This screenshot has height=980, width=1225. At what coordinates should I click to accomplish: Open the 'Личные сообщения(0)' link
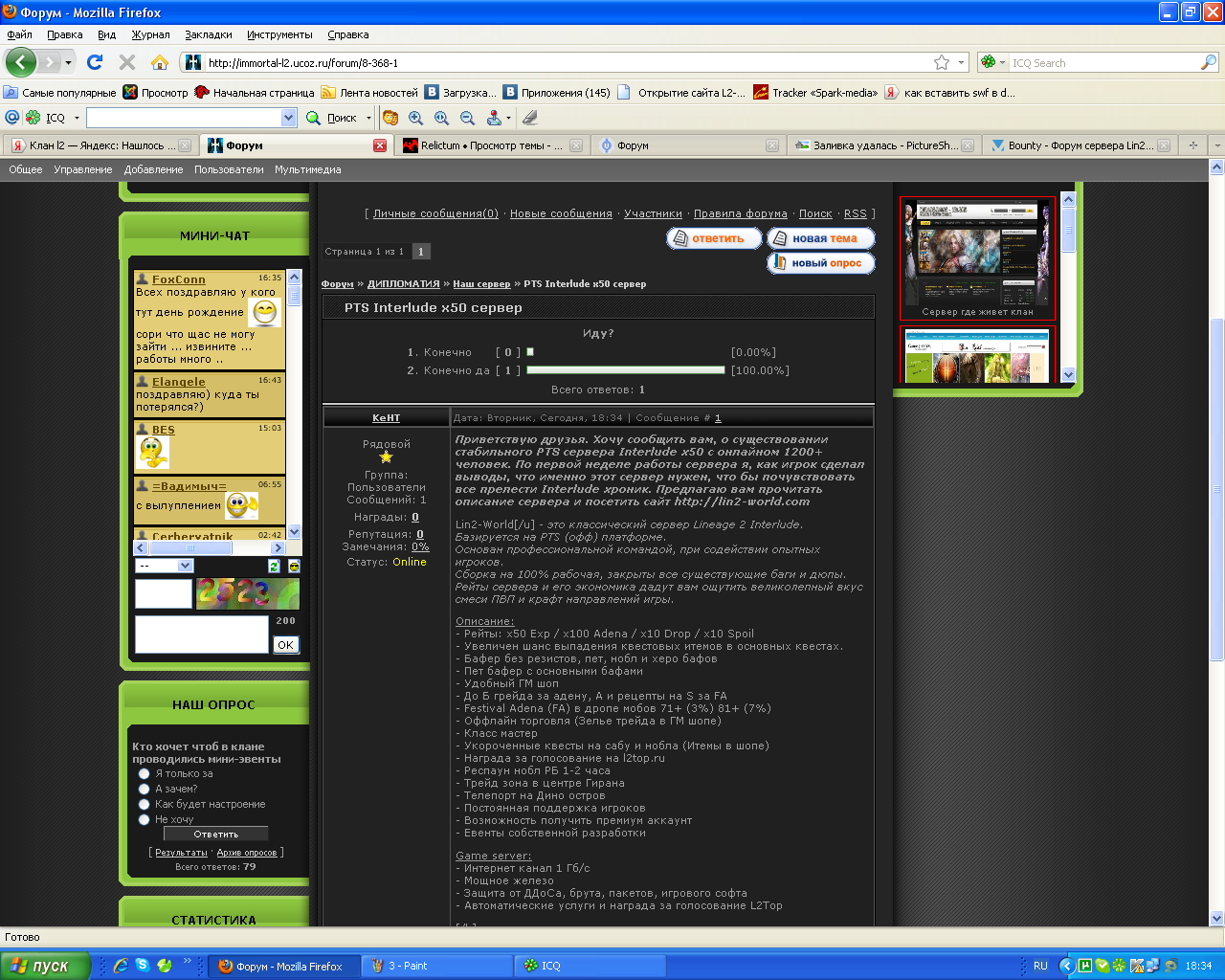(x=435, y=213)
